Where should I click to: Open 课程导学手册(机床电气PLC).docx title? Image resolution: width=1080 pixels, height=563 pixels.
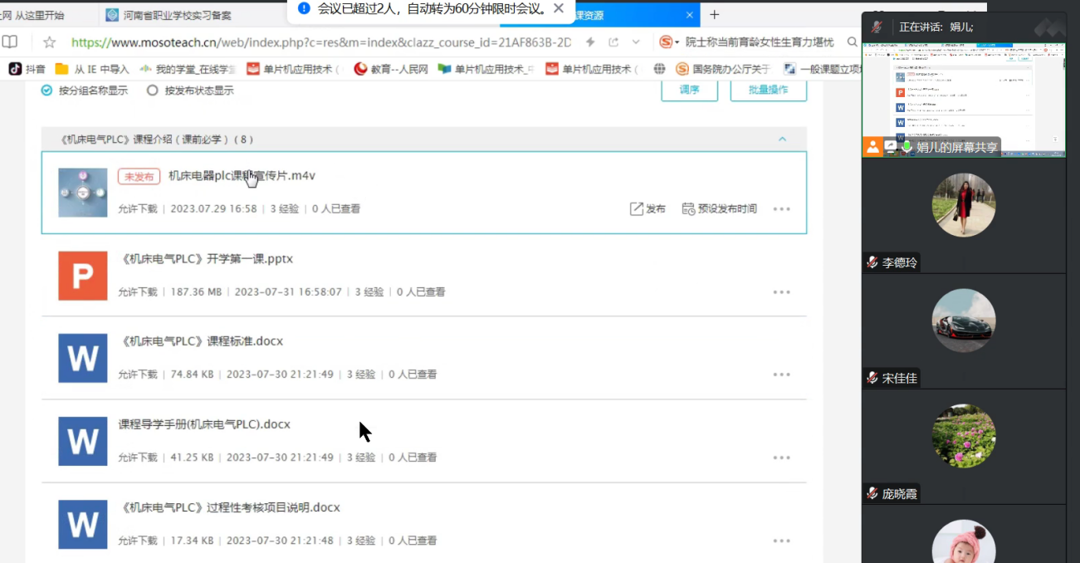pyautogui.click(x=205, y=424)
